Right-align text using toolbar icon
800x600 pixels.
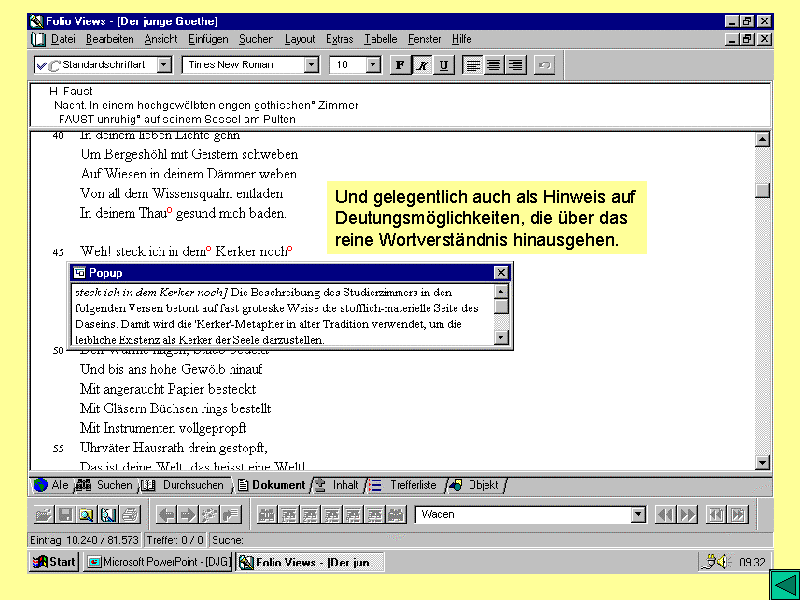pyautogui.click(x=515, y=65)
